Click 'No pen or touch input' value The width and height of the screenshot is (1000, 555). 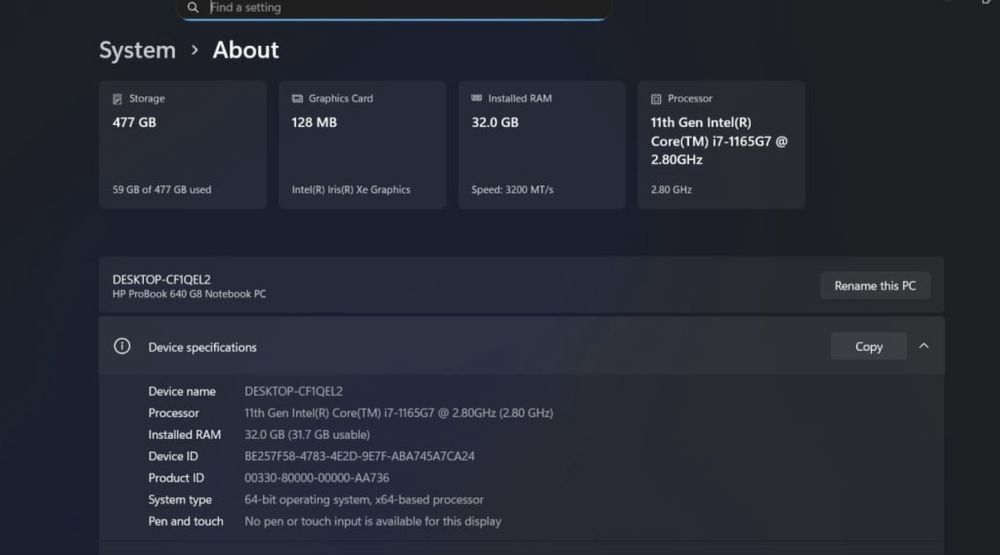[372, 521]
